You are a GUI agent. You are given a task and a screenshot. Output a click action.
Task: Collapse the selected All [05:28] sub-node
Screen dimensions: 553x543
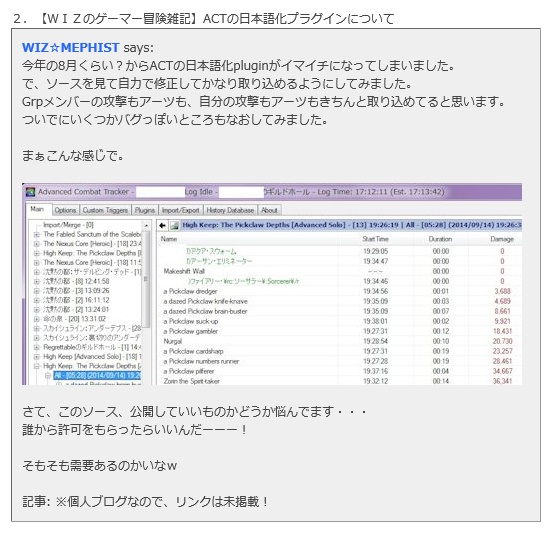48,376
